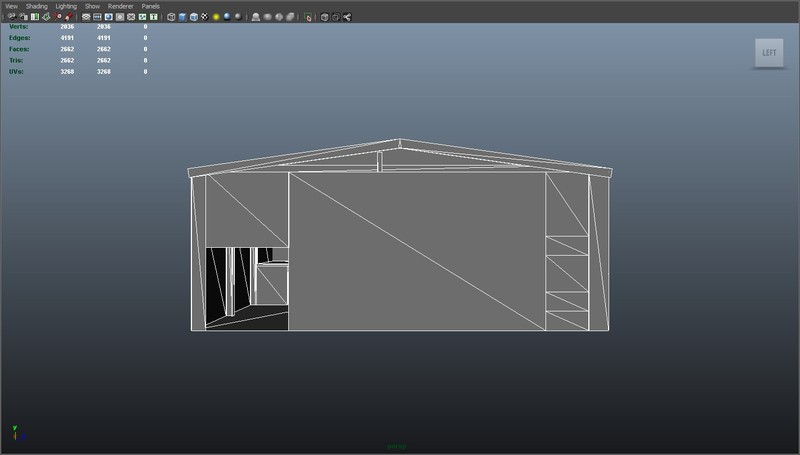Toggle Wireframe display mode cube
The image size is (800, 455).
coord(171,17)
